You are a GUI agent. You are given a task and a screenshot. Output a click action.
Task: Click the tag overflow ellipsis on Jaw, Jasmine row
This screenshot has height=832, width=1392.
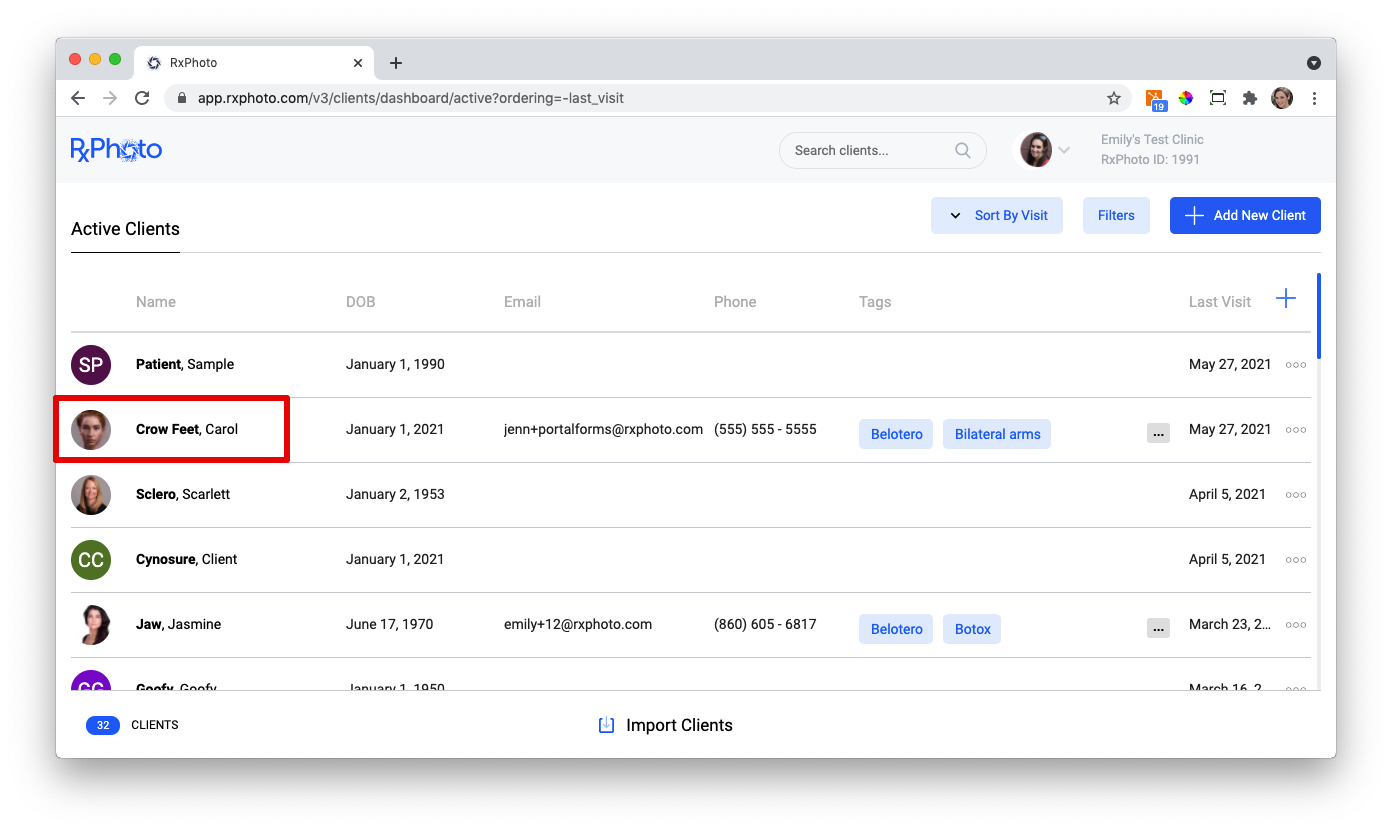pos(1158,628)
